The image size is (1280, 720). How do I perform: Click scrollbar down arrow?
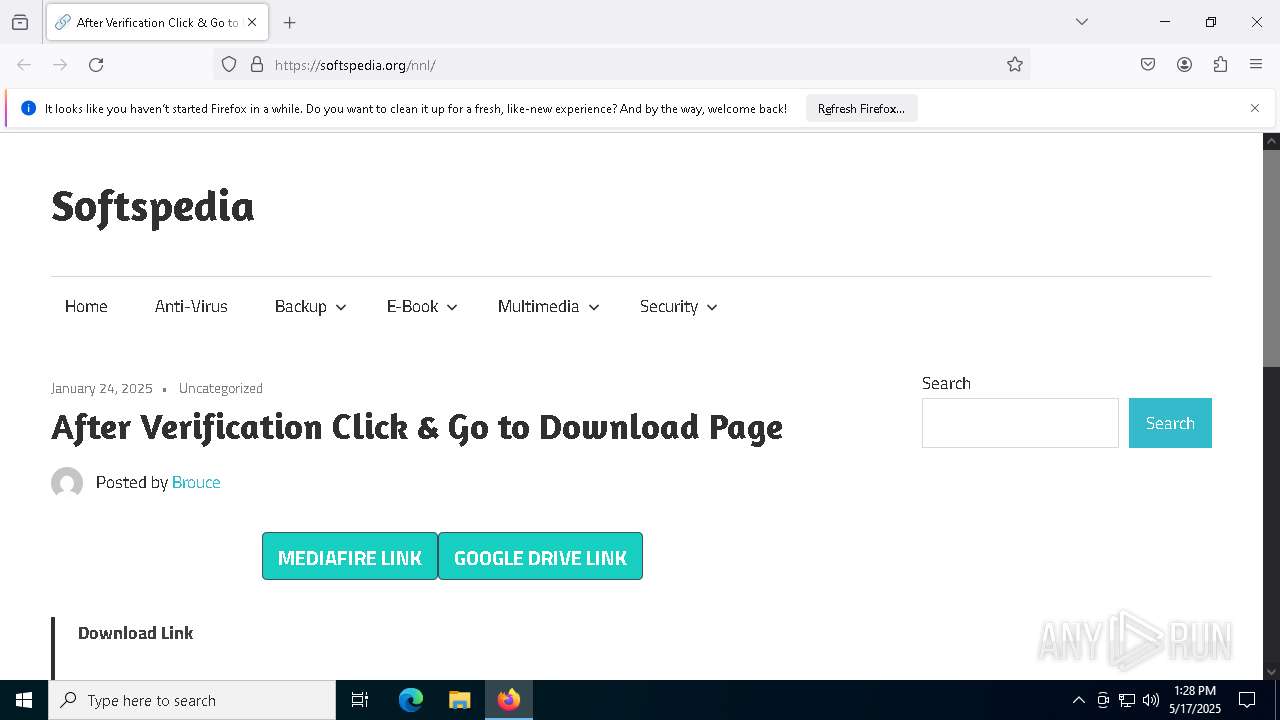1272,672
